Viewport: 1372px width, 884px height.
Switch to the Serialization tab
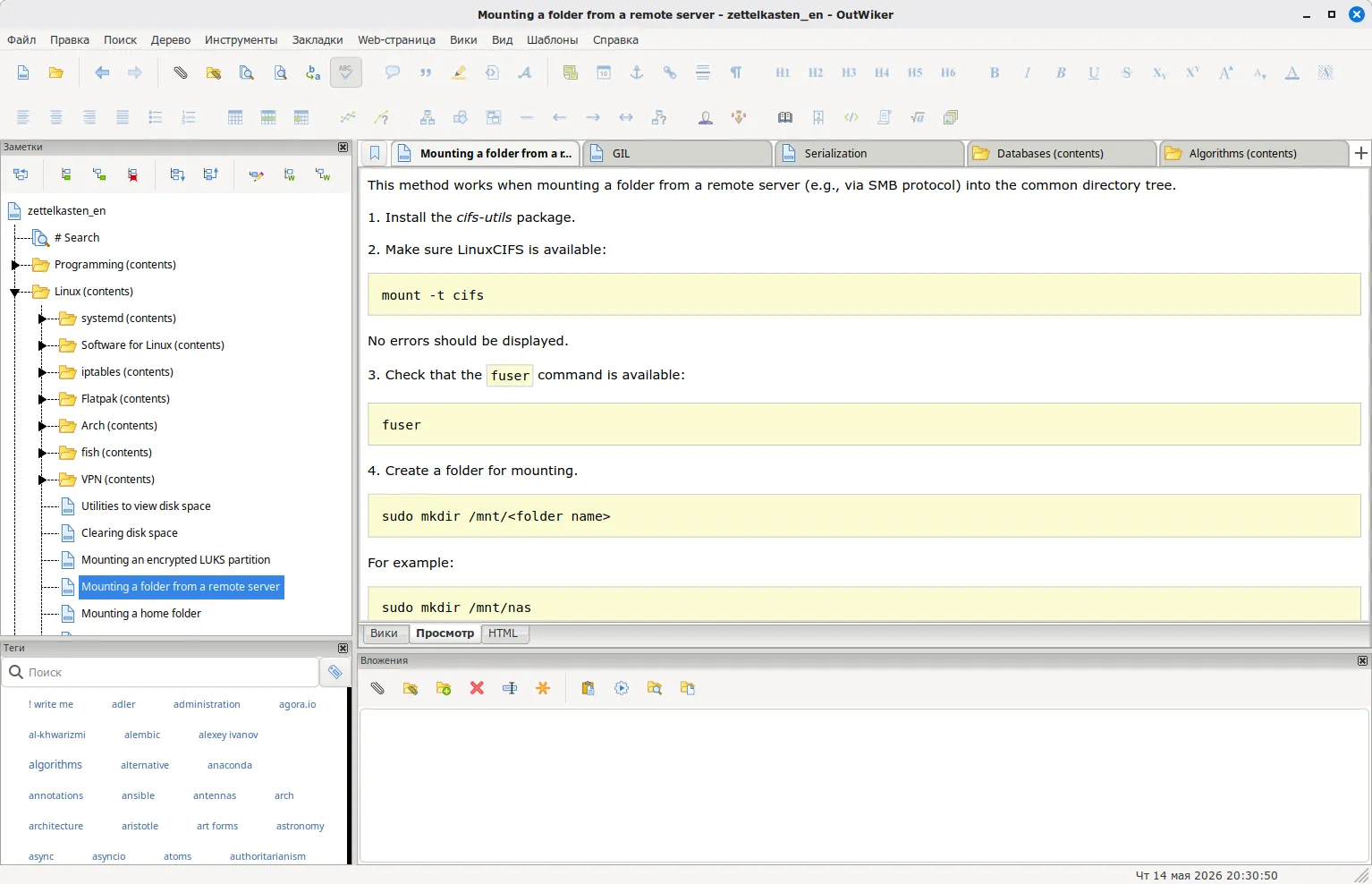868,154
